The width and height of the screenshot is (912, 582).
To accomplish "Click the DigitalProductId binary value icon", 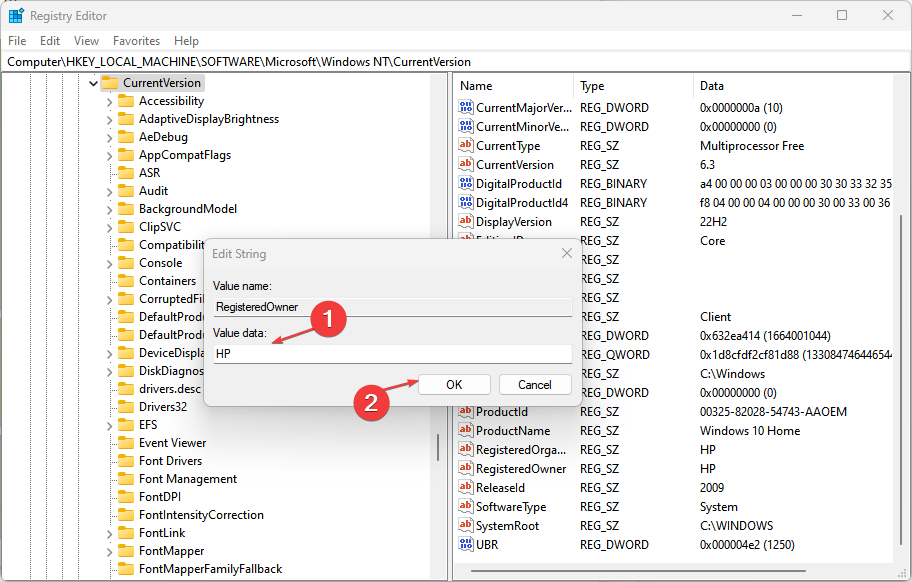I will pyautogui.click(x=465, y=183).
